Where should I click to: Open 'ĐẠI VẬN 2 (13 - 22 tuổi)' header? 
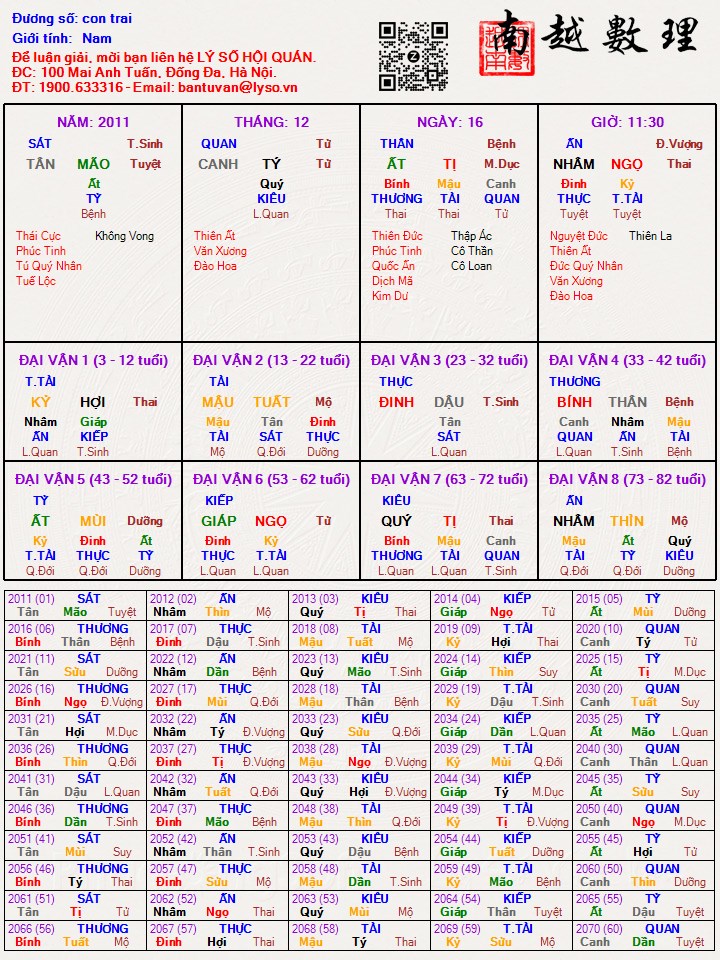(271, 360)
